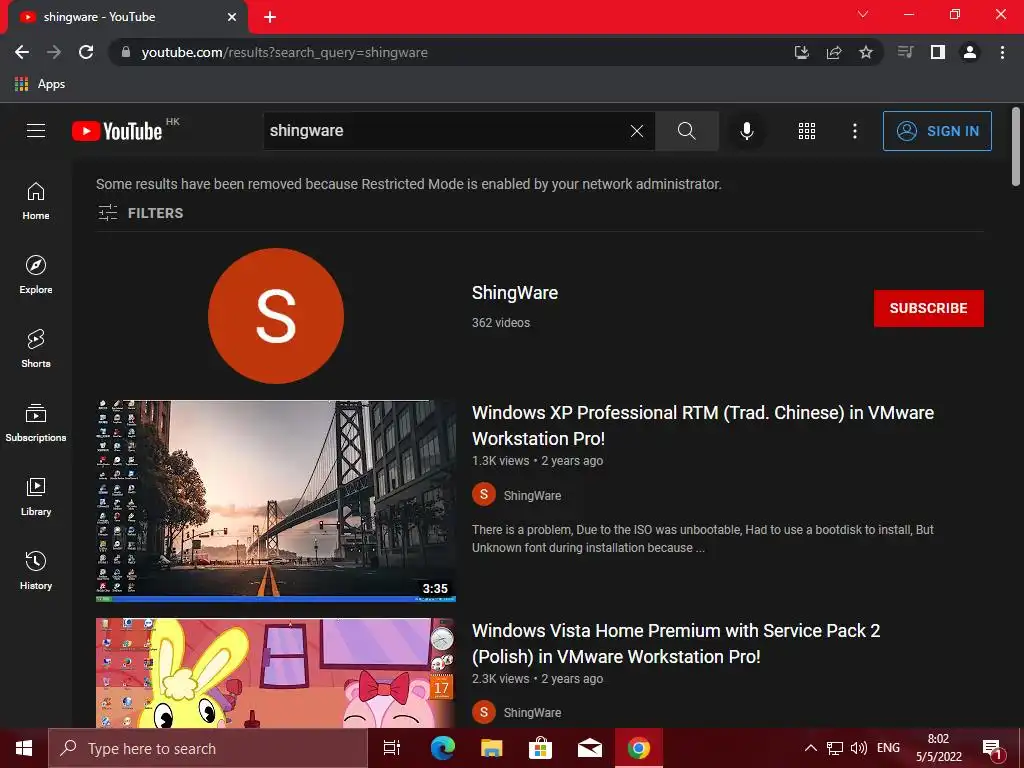Open the Explore sidebar item

point(36,275)
